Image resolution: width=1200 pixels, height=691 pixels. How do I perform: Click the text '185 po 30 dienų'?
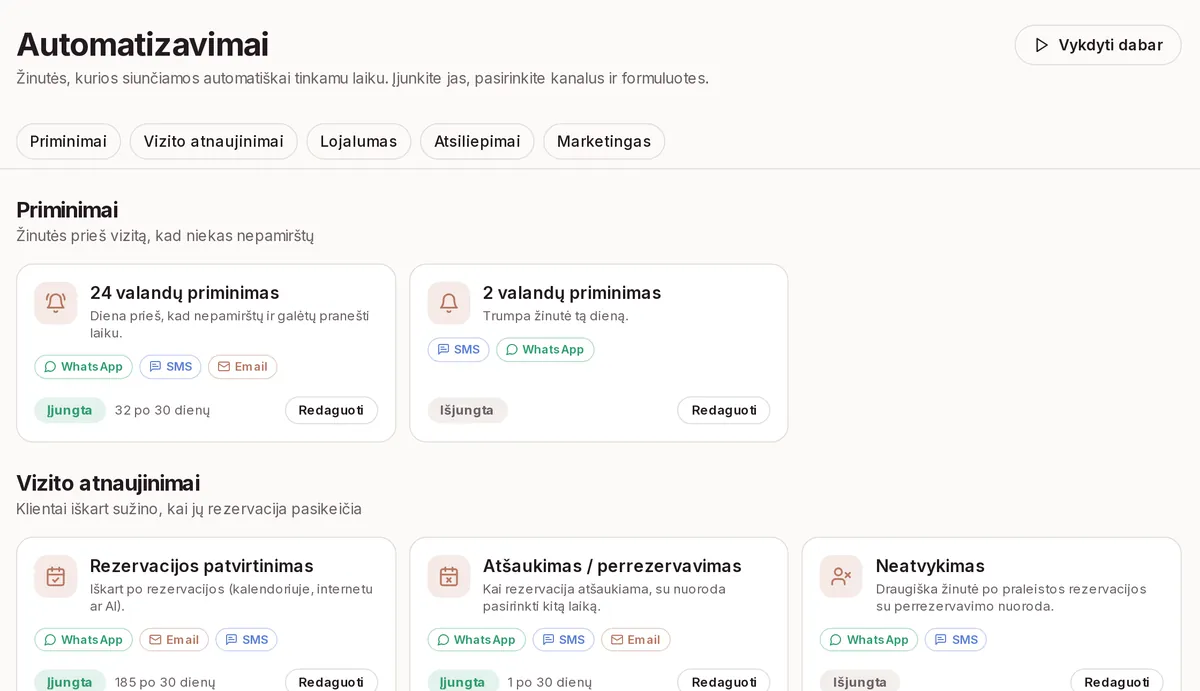[x=165, y=682]
